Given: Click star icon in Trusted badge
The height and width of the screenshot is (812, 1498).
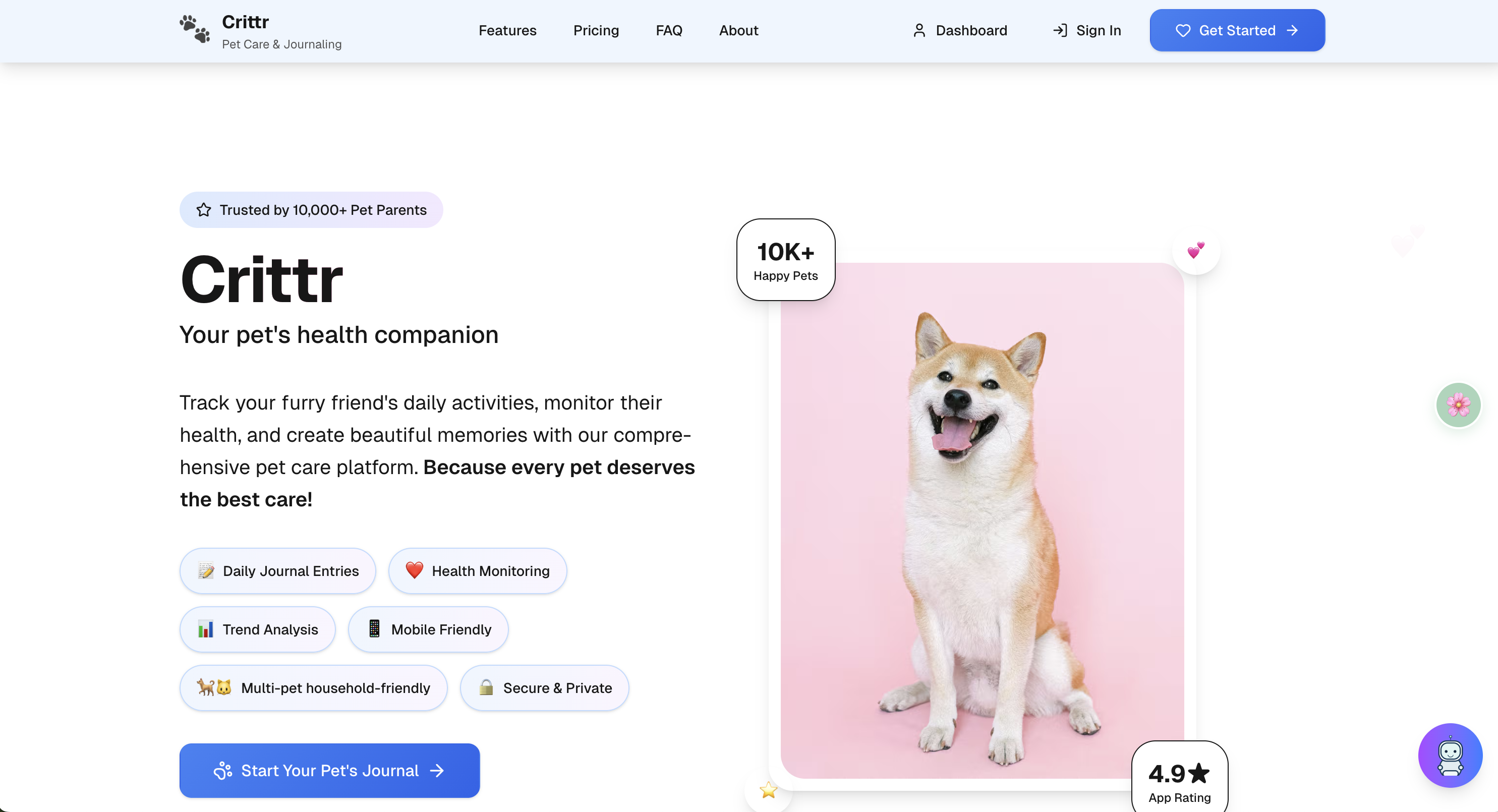Looking at the screenshot, I should (204, 210).
